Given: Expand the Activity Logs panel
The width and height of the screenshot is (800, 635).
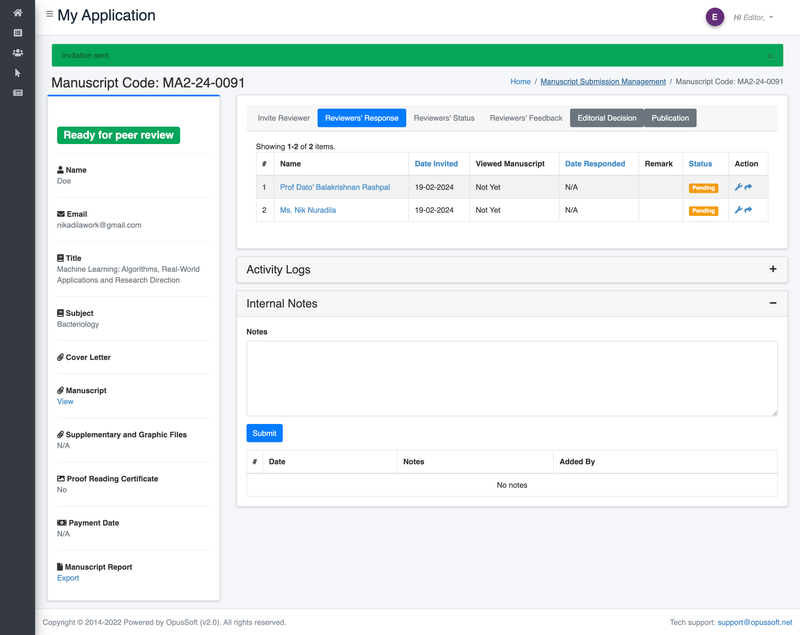Looking at the screenshot, I should [x=772, y=269].
